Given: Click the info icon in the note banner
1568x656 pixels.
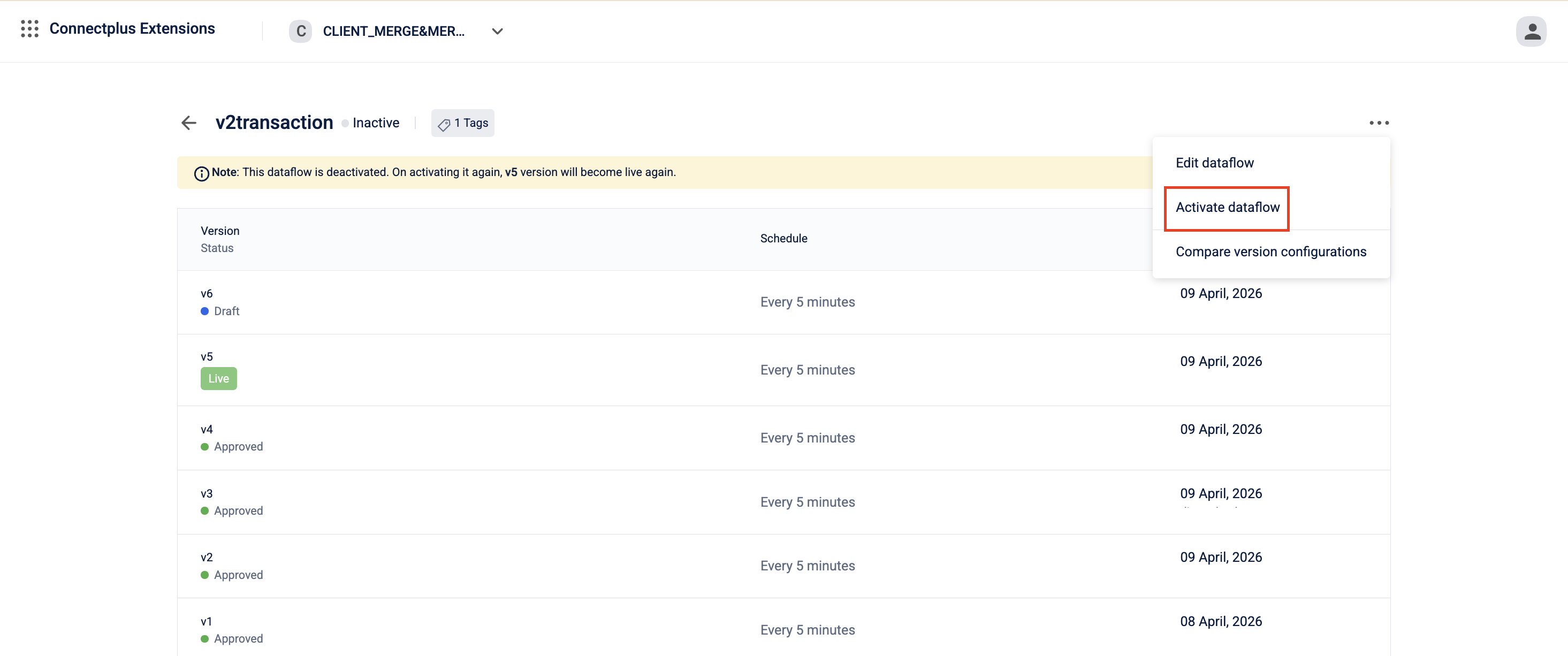Looking at the screenshot, I should [x=201, y=173].
